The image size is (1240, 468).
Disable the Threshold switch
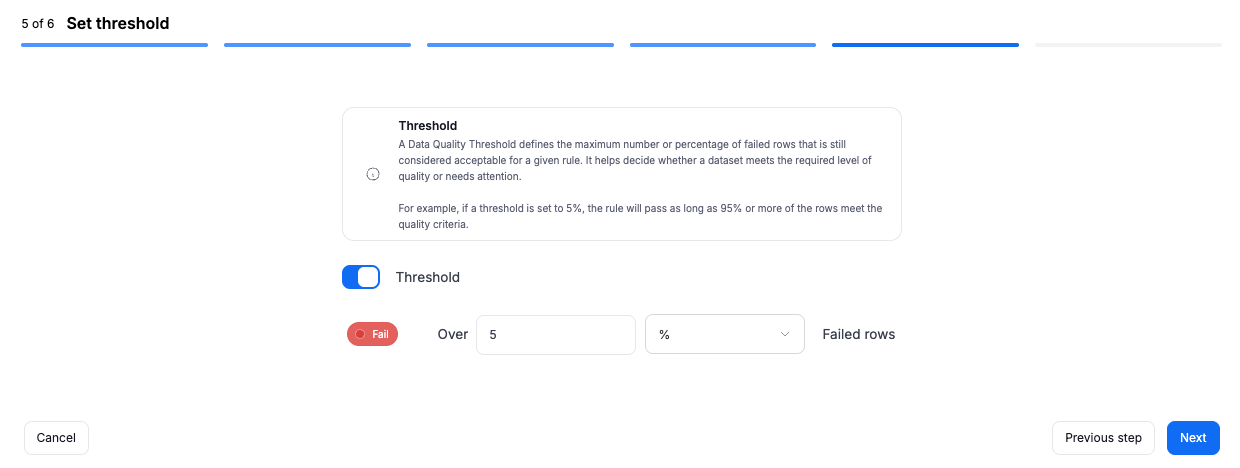point(361,277)
